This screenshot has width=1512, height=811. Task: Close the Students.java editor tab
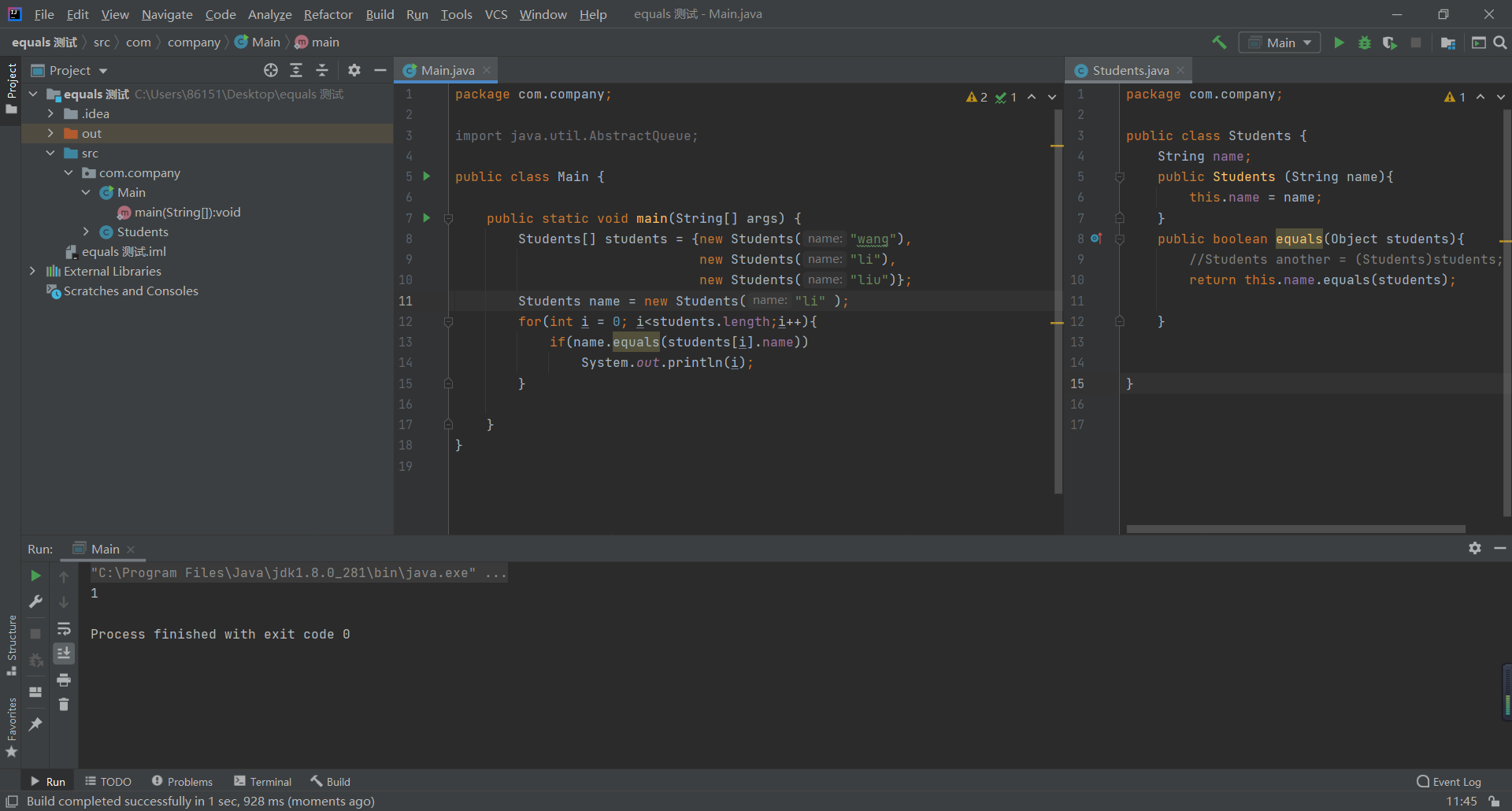click(1180, 70)
